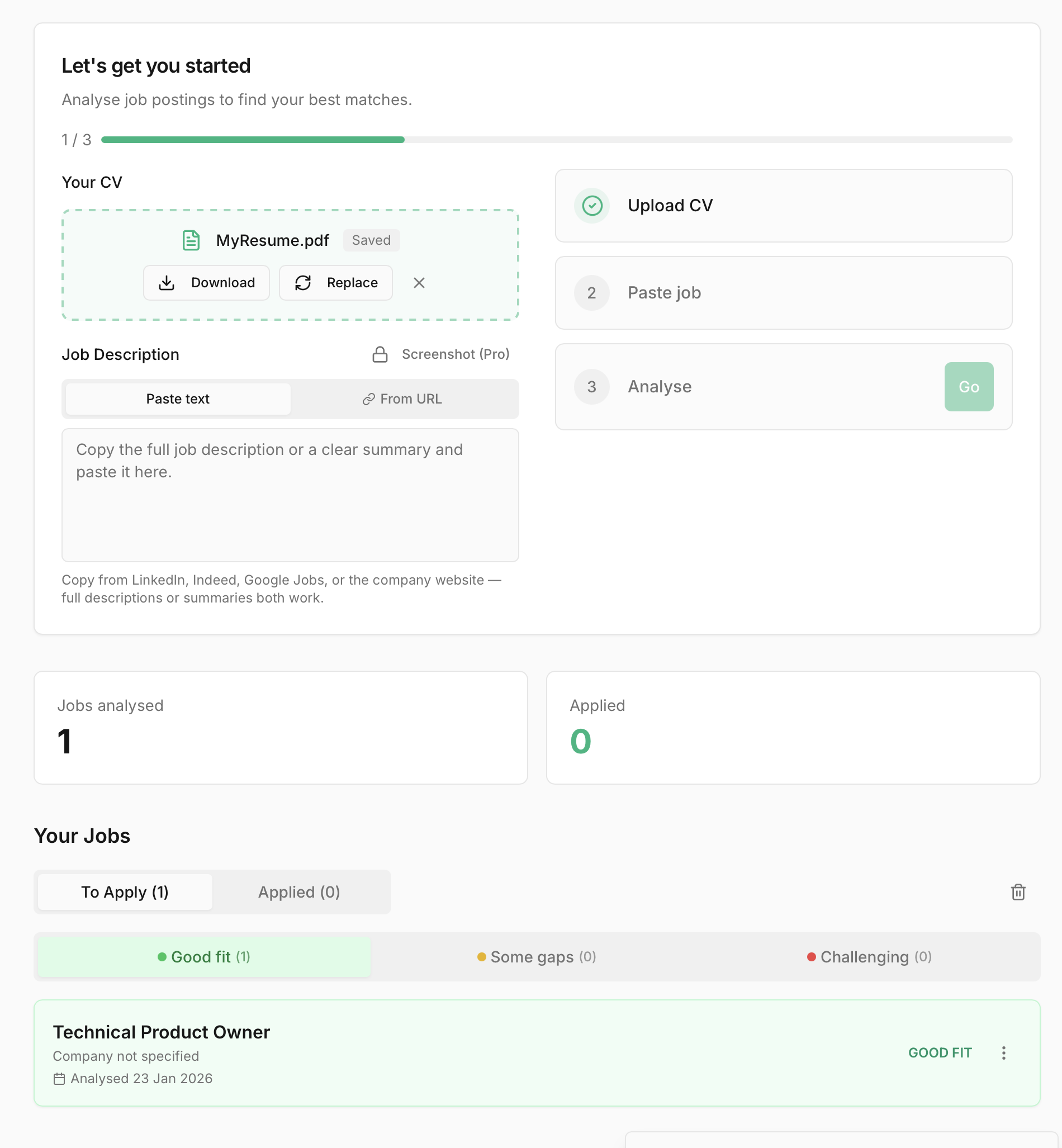The height and width of the screenshot is (1148, 1062).
Task: Toggle the Good fit filter
Action: click(x=203, y=957)
